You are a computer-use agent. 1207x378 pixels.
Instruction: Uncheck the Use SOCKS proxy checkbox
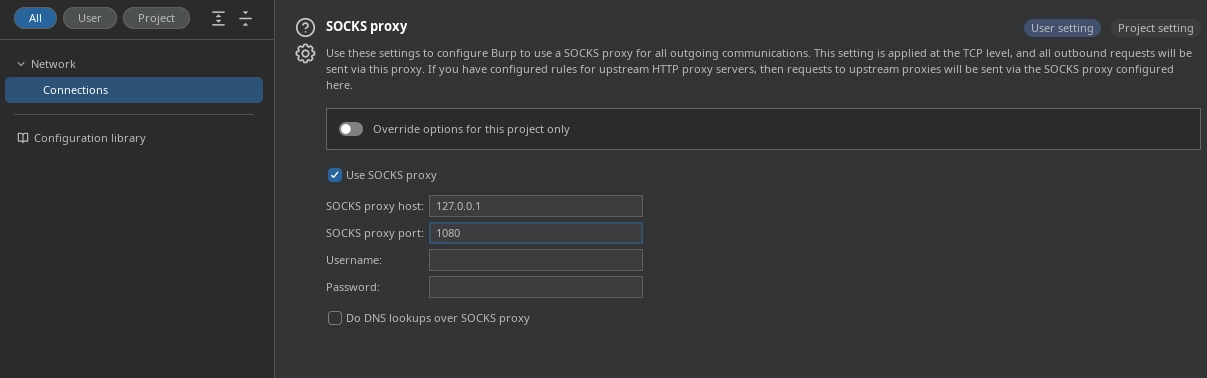[x=335, y=175]
